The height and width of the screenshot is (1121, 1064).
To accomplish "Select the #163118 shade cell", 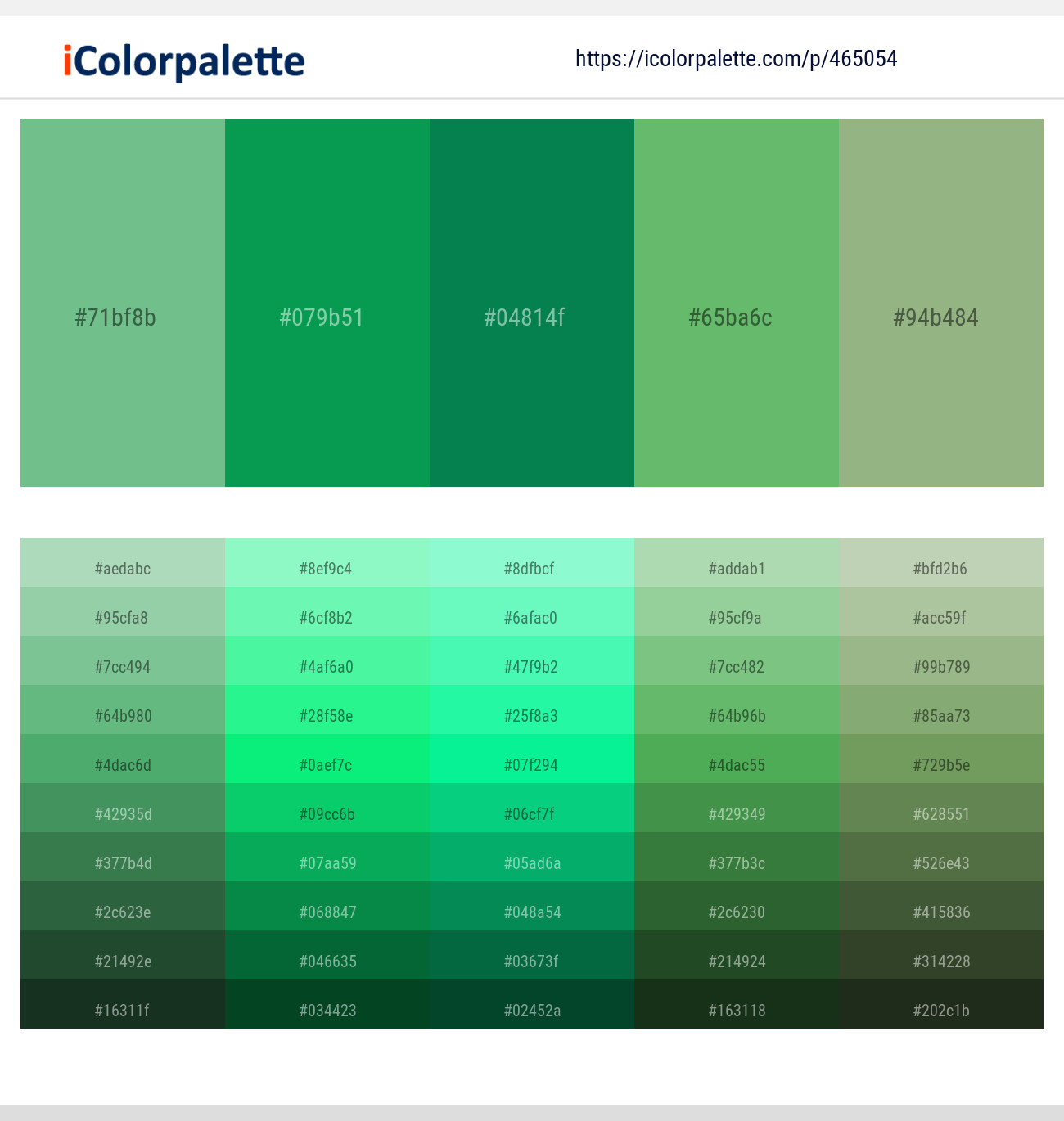I will pyautogui.click(x=737, y=1004).
